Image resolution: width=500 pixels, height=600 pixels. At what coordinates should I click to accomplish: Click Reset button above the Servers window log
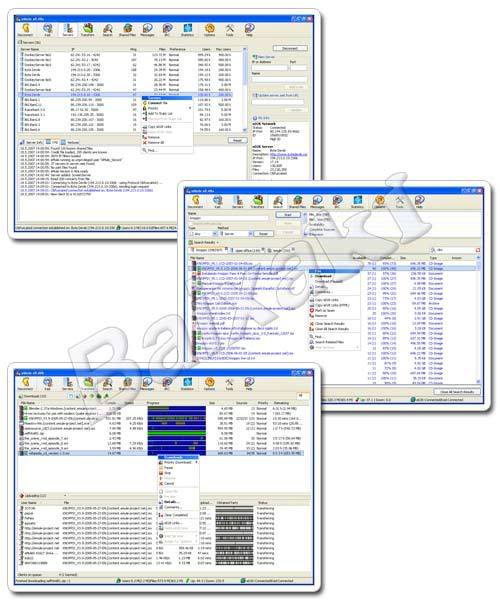pyautogui.click(x=237, y=140)
